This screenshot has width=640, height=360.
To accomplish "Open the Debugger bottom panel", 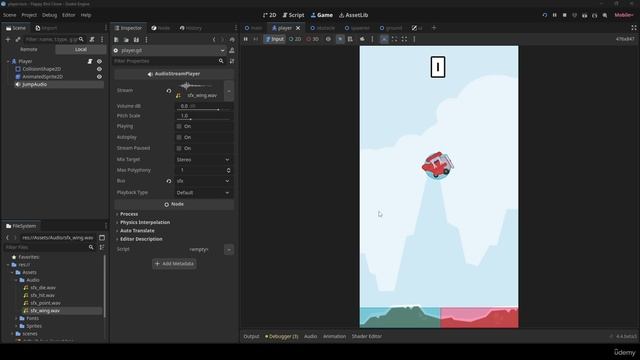I will tap(282, 336).
